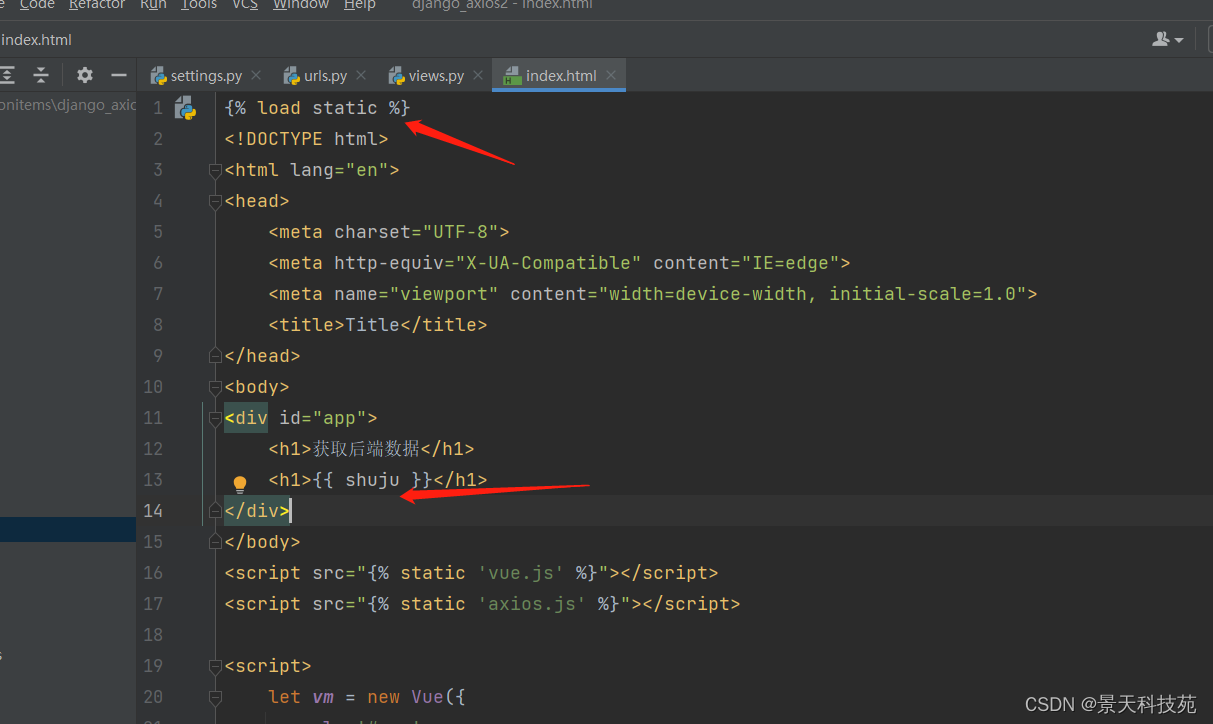The width and height of the screenshot is (1213, 724).
Task: Open the Help menu
Action: [x=360, y=5]
